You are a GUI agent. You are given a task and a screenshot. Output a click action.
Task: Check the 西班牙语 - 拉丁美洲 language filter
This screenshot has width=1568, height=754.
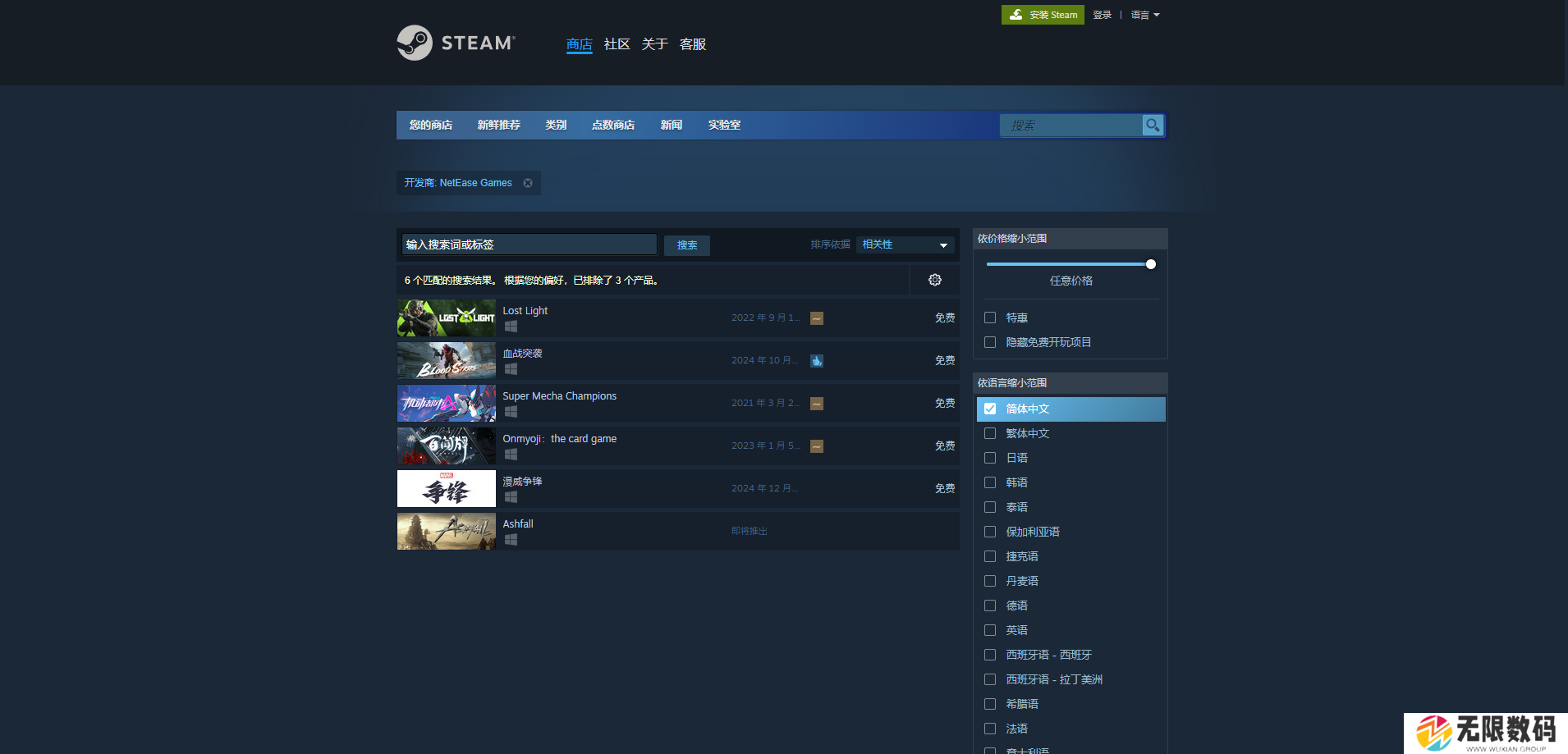990,679
